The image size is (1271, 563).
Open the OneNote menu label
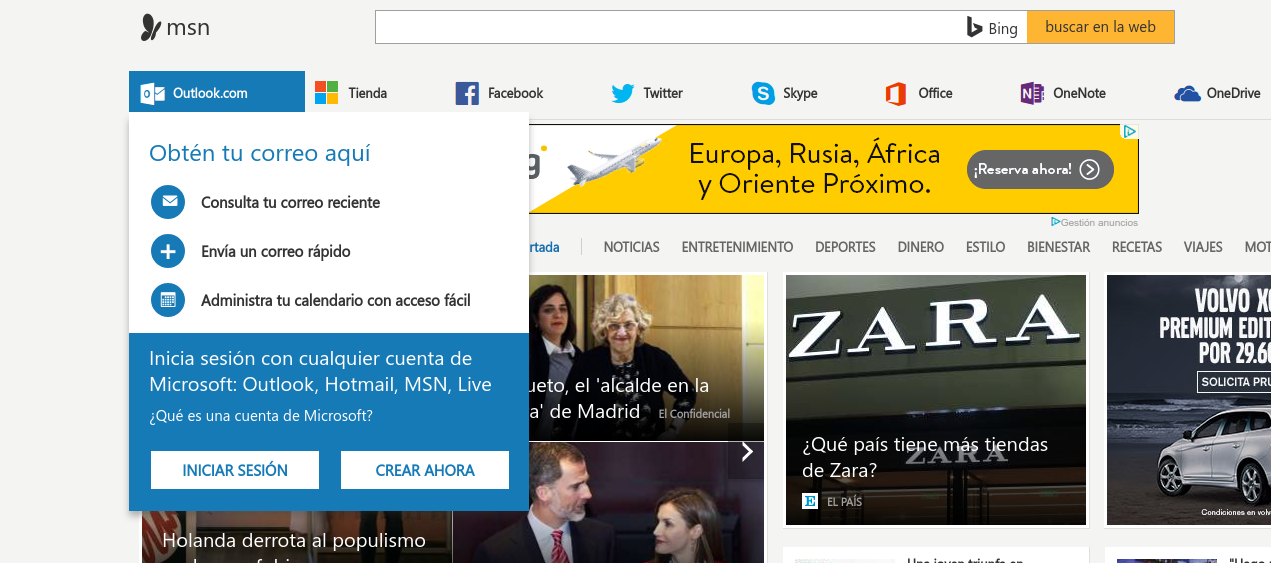pos(1079,93)
